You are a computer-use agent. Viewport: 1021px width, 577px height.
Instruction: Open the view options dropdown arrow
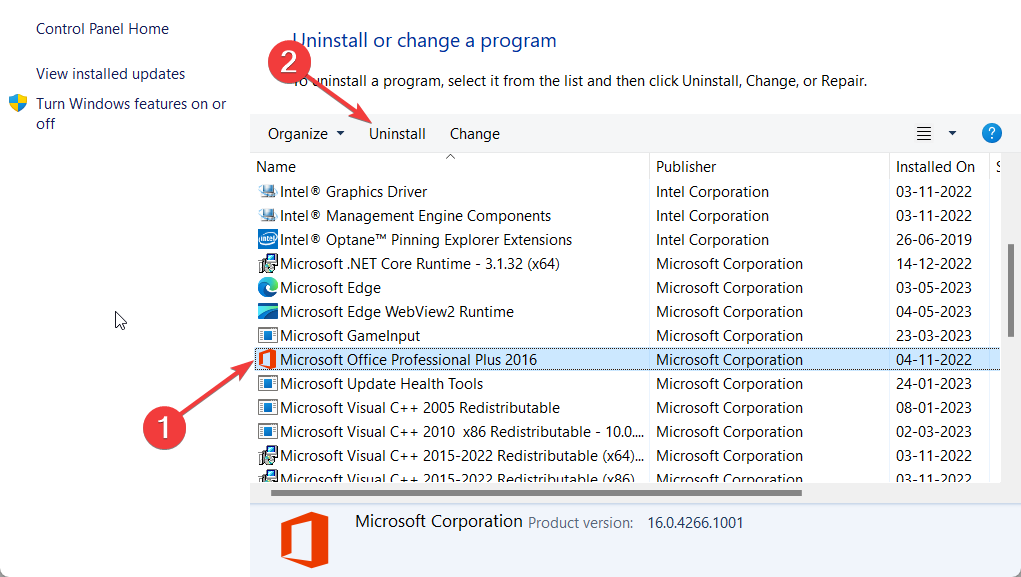(x=952, y=134)
